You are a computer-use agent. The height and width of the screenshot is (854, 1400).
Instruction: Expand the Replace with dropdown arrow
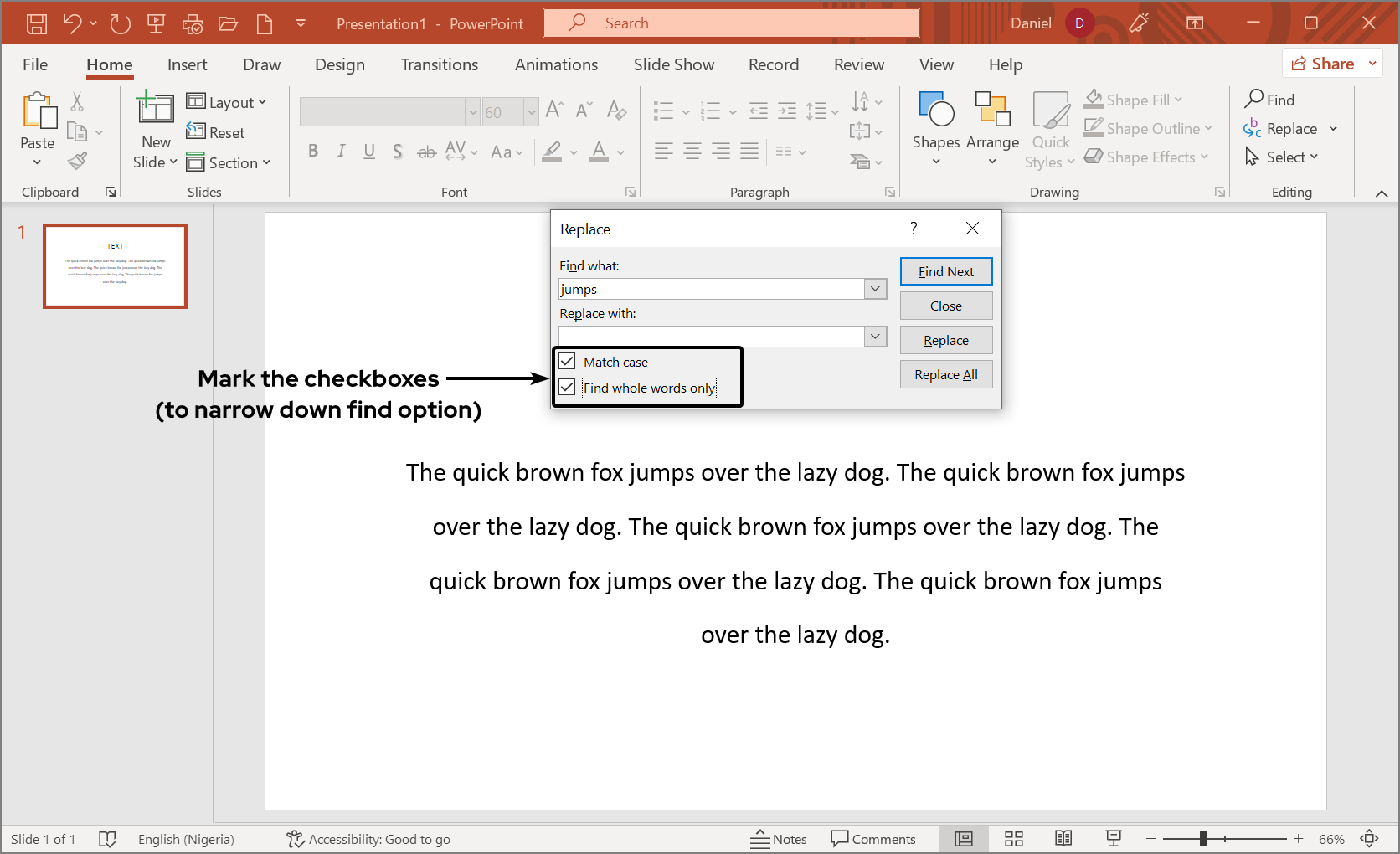tap(875, 337)
